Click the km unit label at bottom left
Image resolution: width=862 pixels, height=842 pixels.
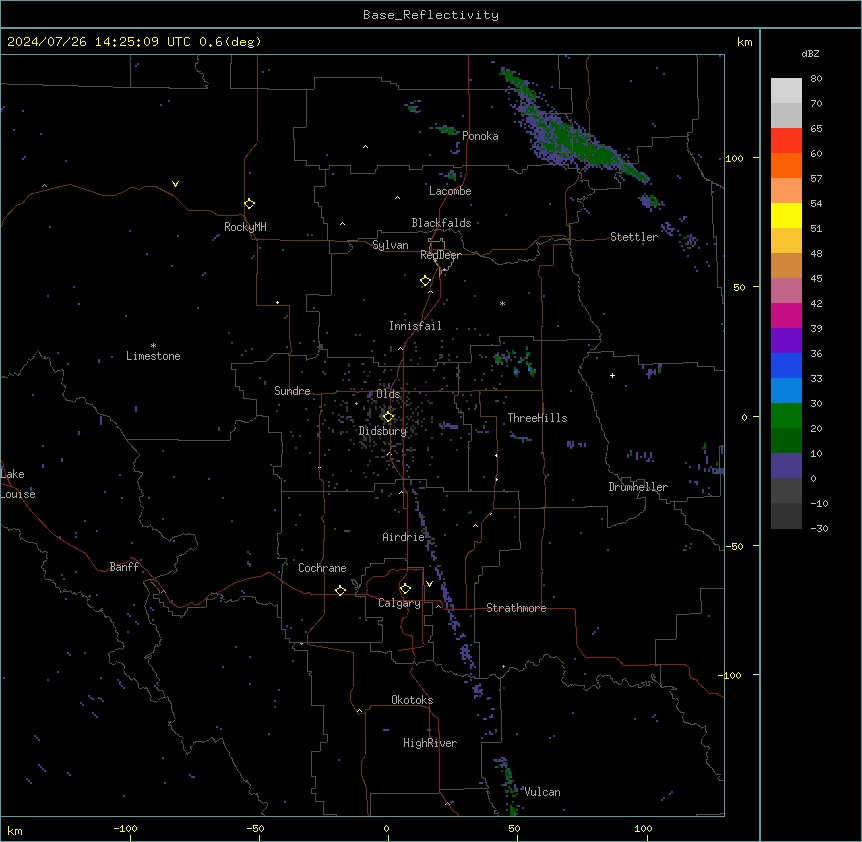[x=15, y=831]
